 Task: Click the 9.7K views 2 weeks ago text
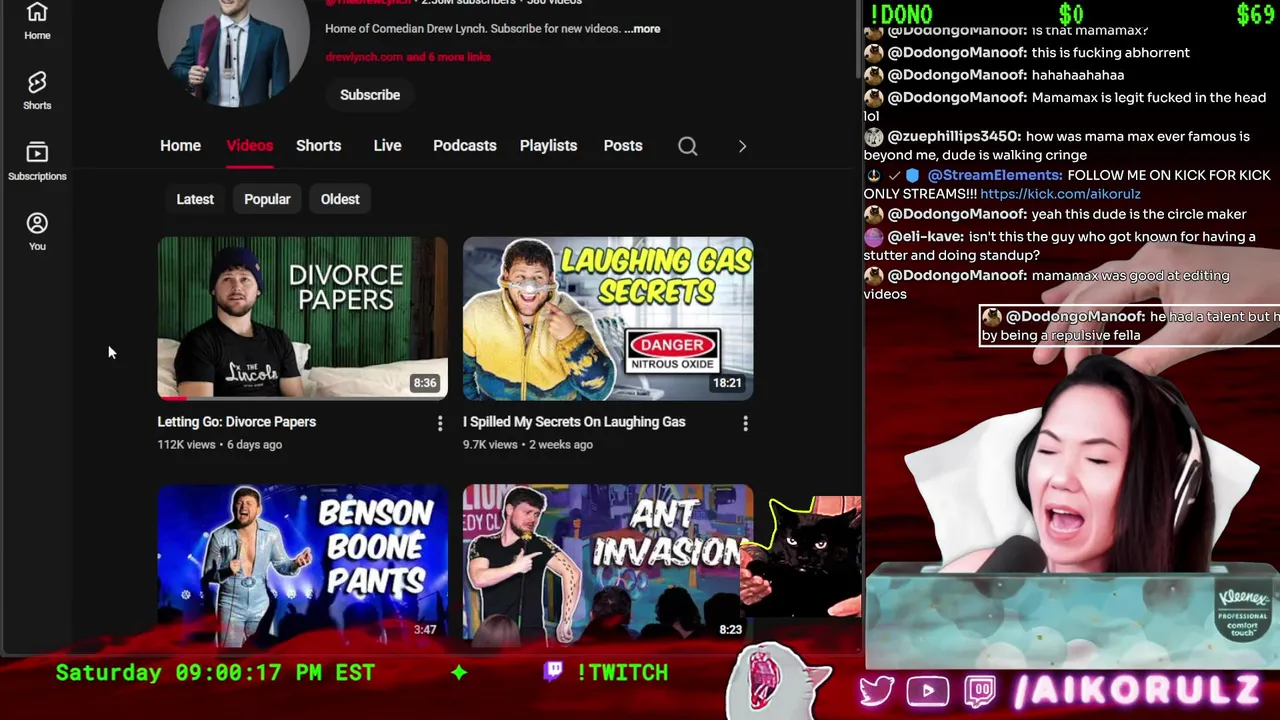(x=528, y=445)
